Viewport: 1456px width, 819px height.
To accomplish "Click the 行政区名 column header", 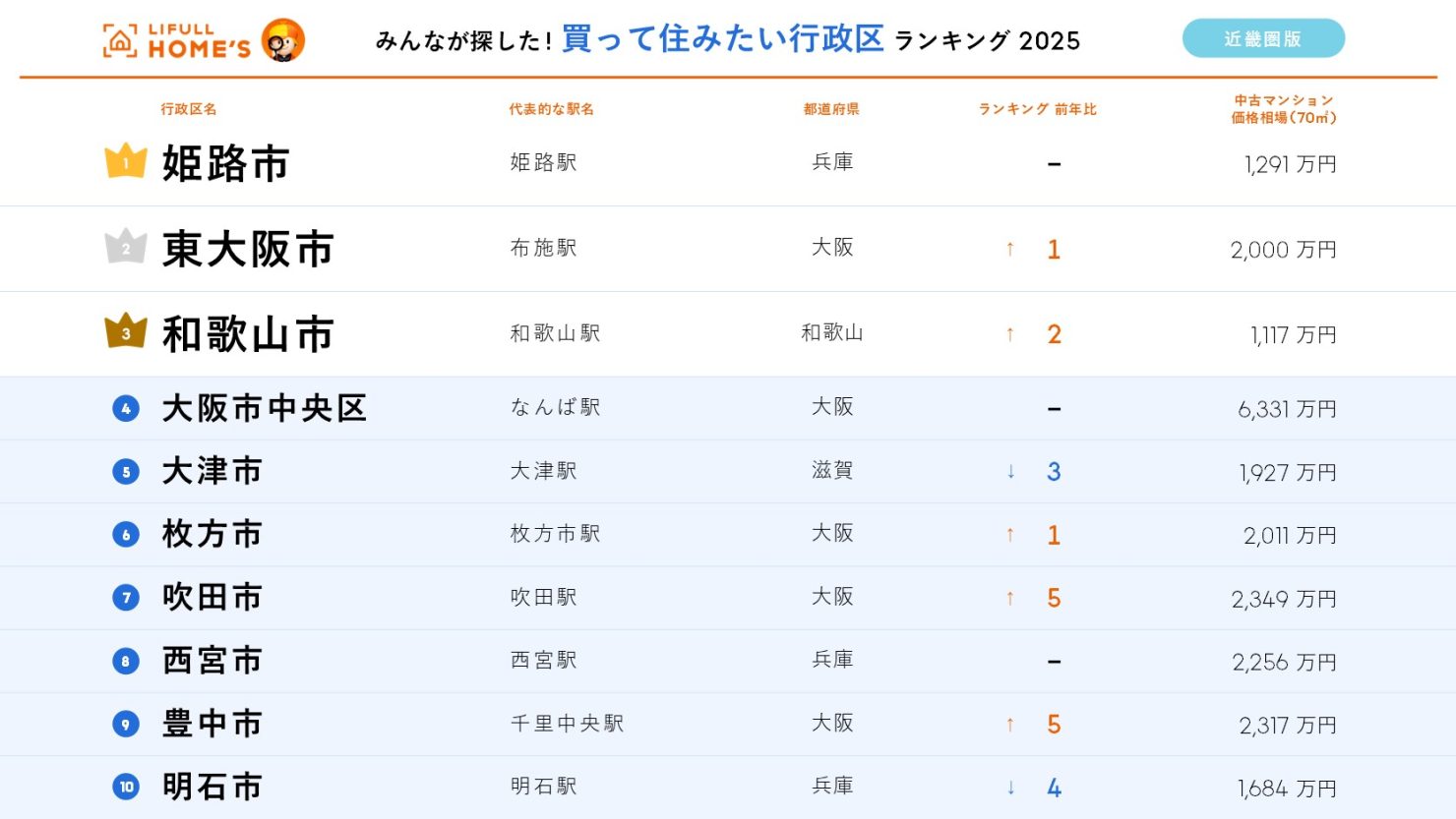I will coord(189,109).
